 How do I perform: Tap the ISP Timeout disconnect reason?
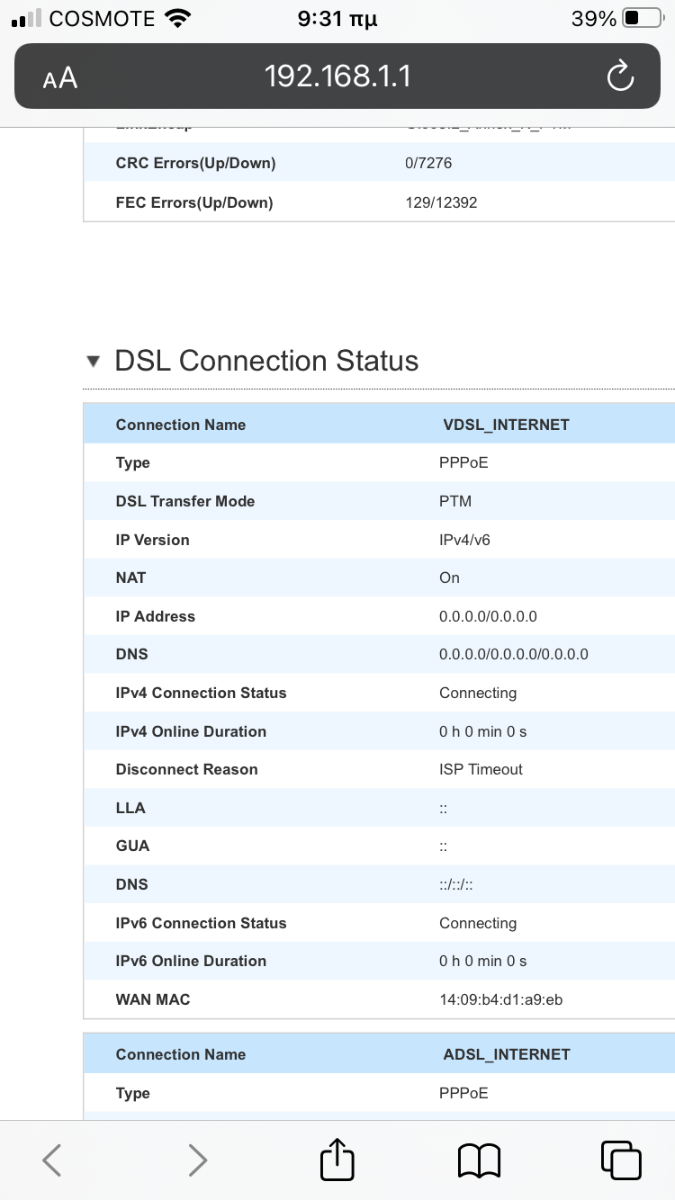[481, 770]
